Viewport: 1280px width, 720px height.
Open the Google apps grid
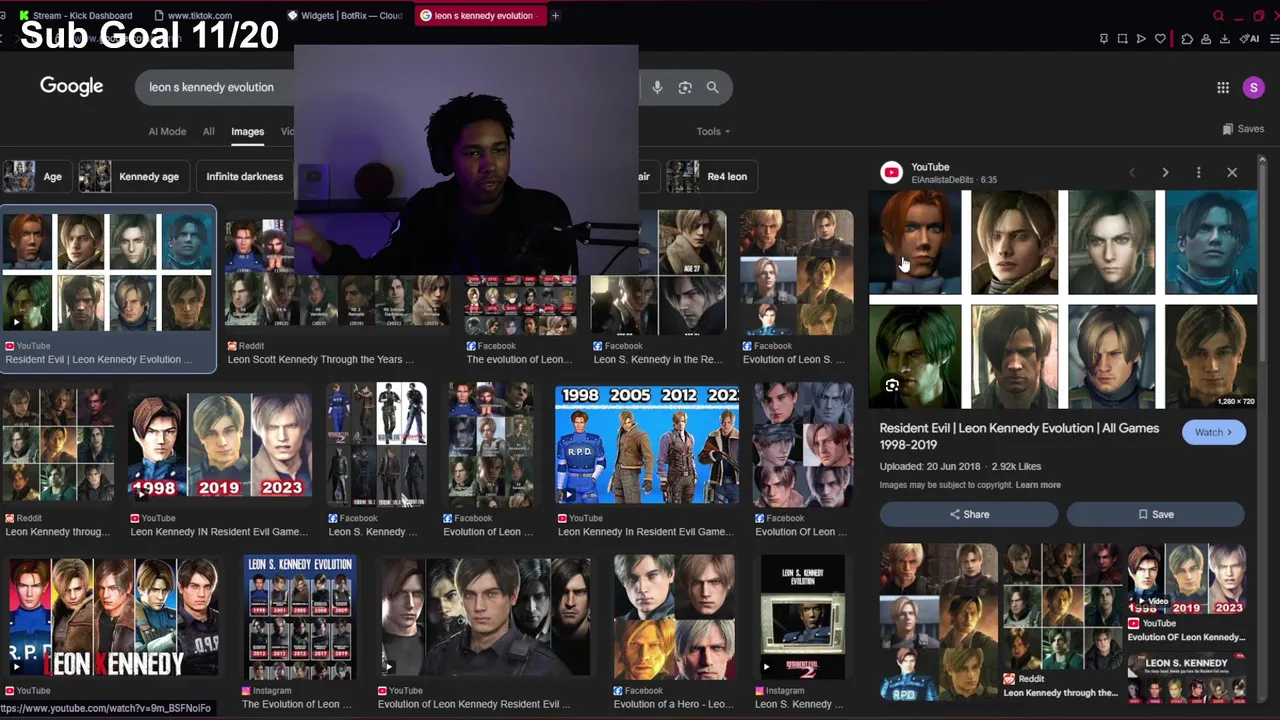pyautogui.click(x=1223, y=88)
